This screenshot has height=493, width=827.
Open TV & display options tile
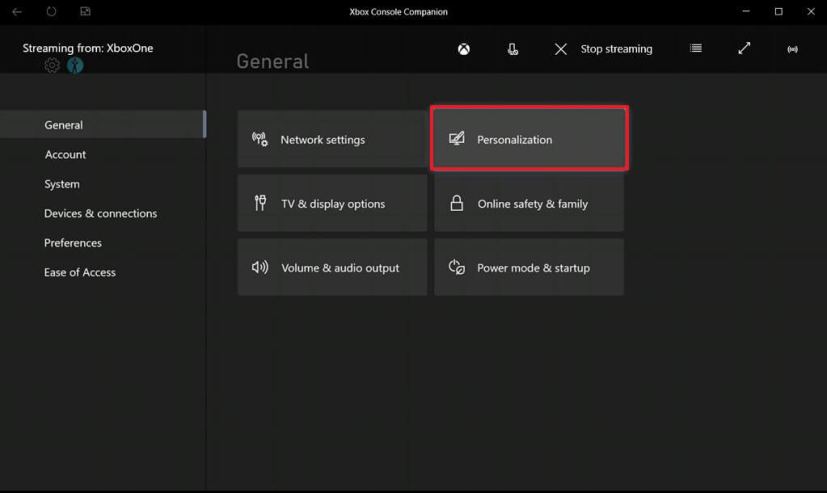[x=332, y=204]
